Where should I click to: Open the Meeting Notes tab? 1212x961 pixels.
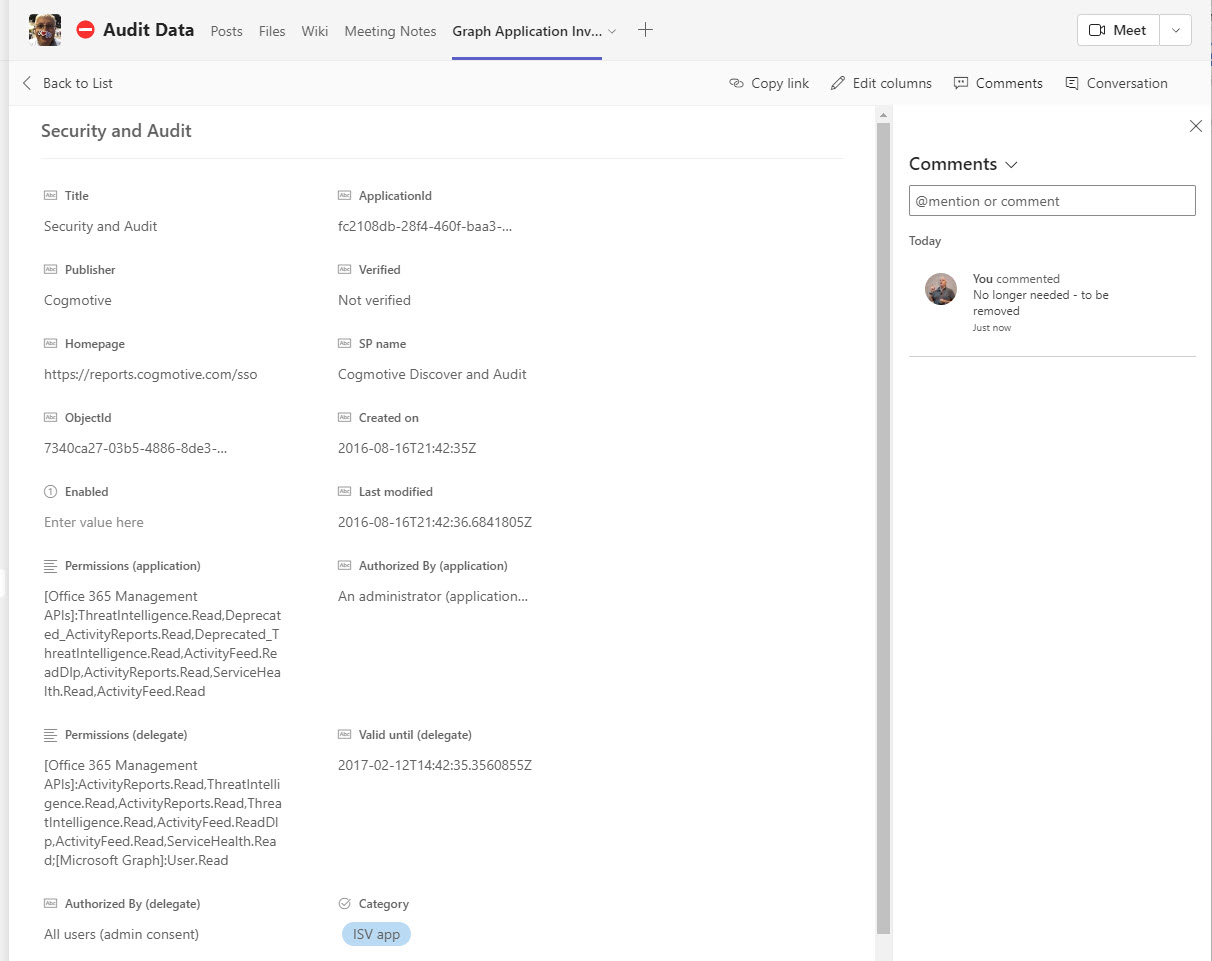point(390,31)
